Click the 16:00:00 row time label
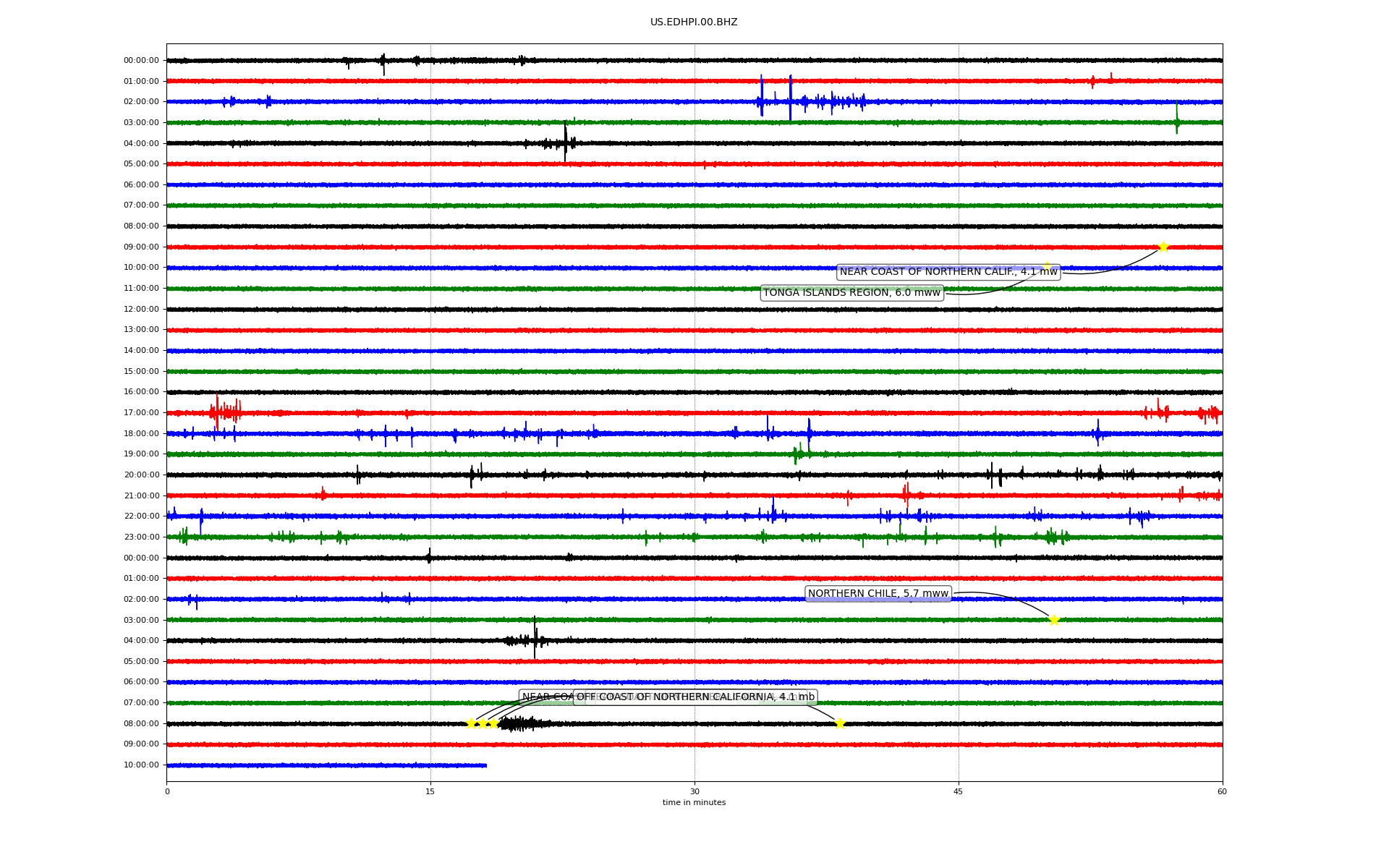 [141, 392]
